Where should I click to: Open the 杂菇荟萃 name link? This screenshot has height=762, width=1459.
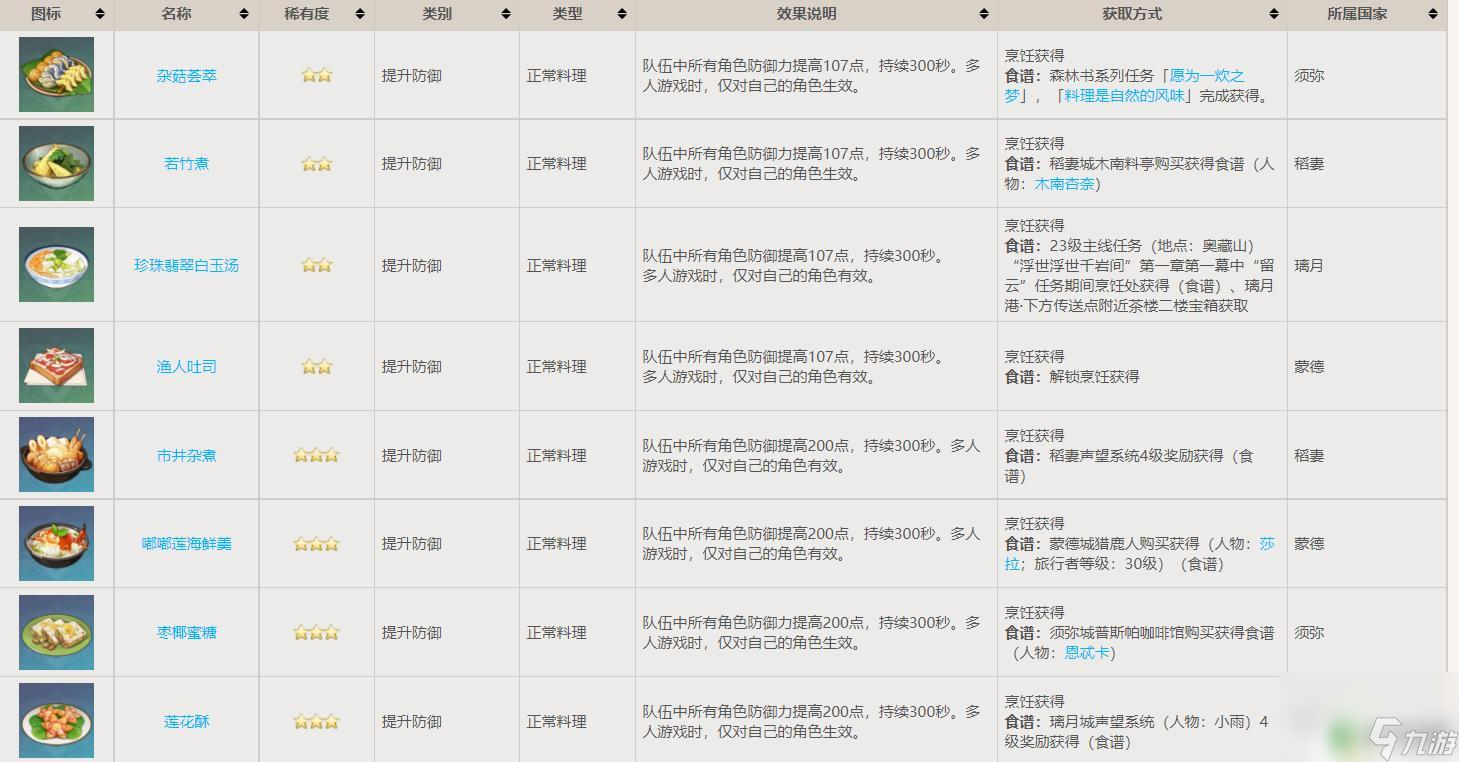[x=187, y=75]
